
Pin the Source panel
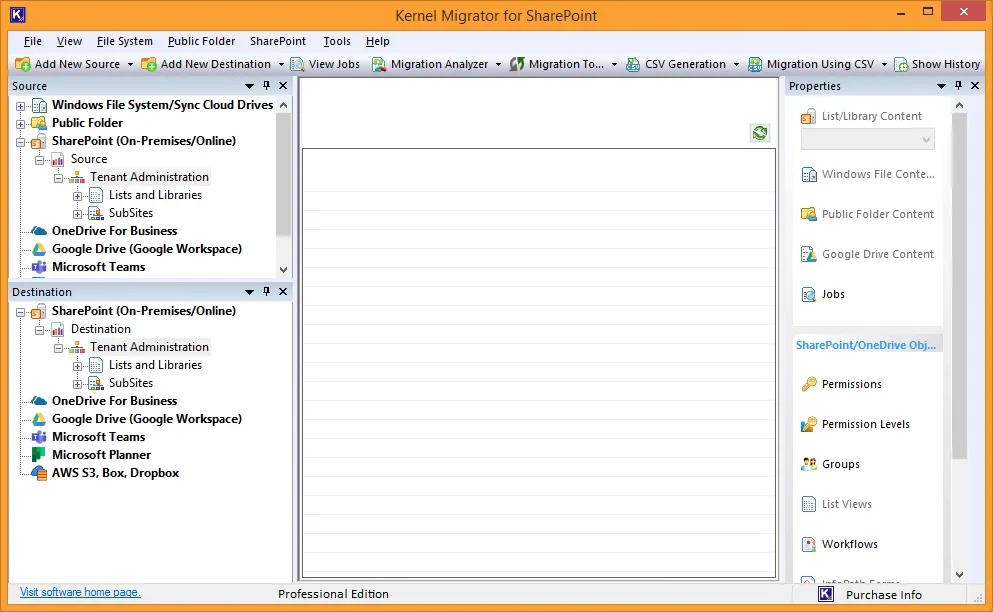267,86
